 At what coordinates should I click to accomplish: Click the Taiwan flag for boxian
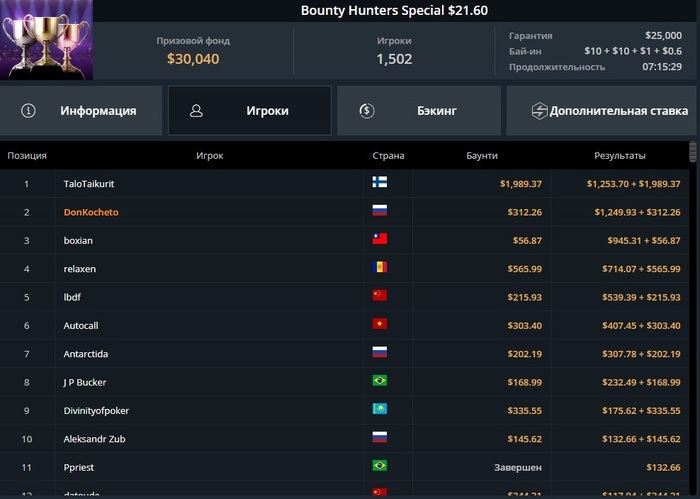pos(380,238)
